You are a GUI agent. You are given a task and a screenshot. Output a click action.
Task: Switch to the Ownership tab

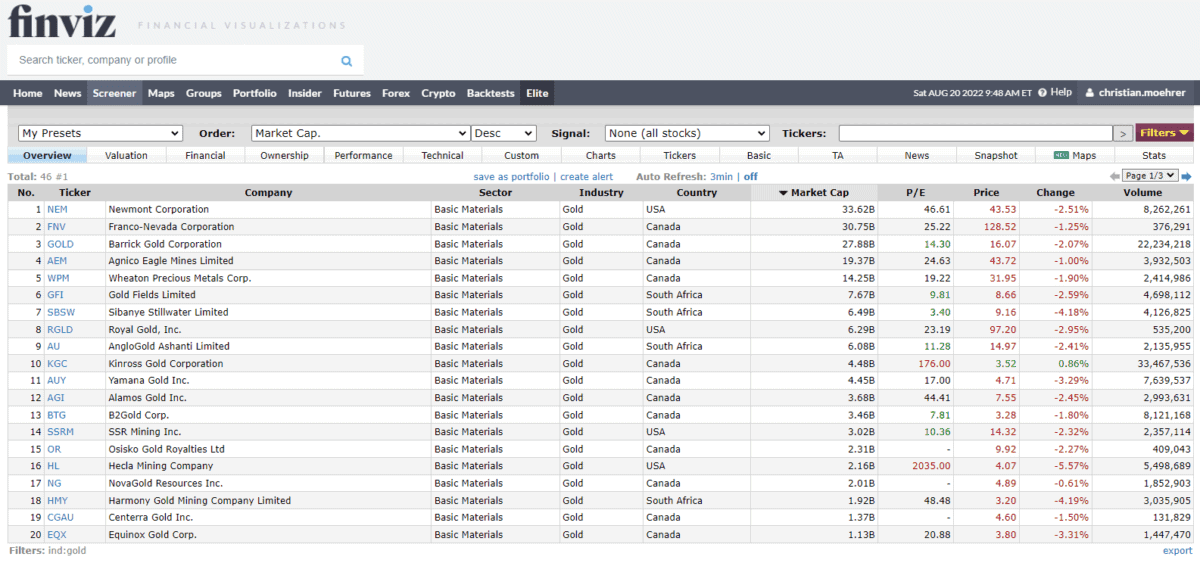[284, 155]
